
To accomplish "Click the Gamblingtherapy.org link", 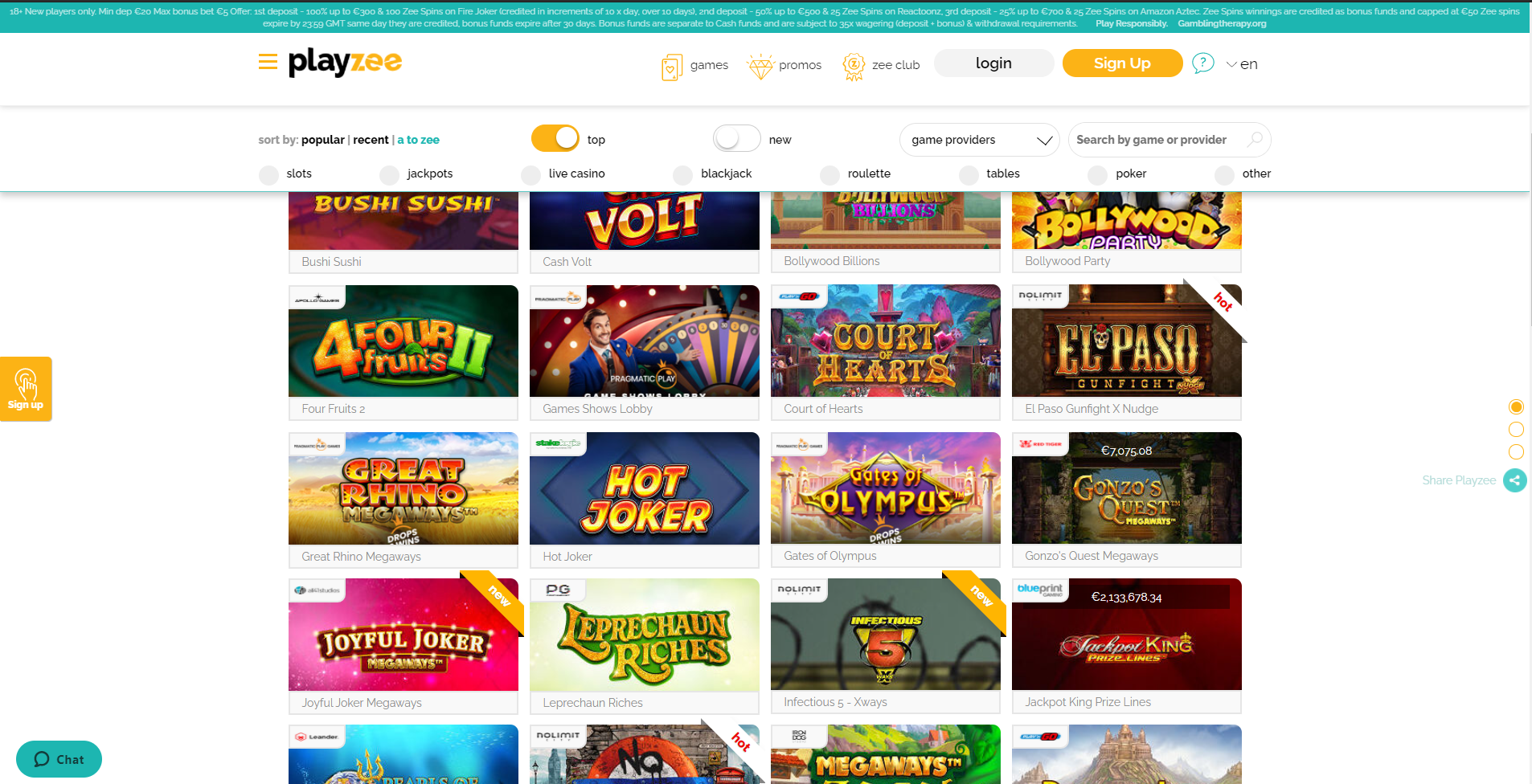I will pos(1222,23).
